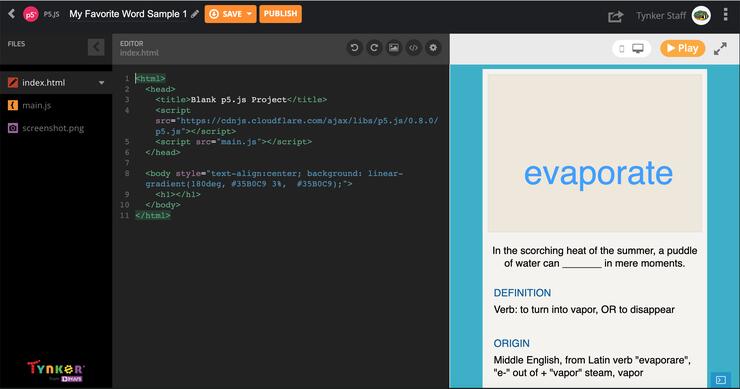Open editor settings with the gear icon
Image resolution: width=740 pixels, height=389 pixels.
coord(433,48)
